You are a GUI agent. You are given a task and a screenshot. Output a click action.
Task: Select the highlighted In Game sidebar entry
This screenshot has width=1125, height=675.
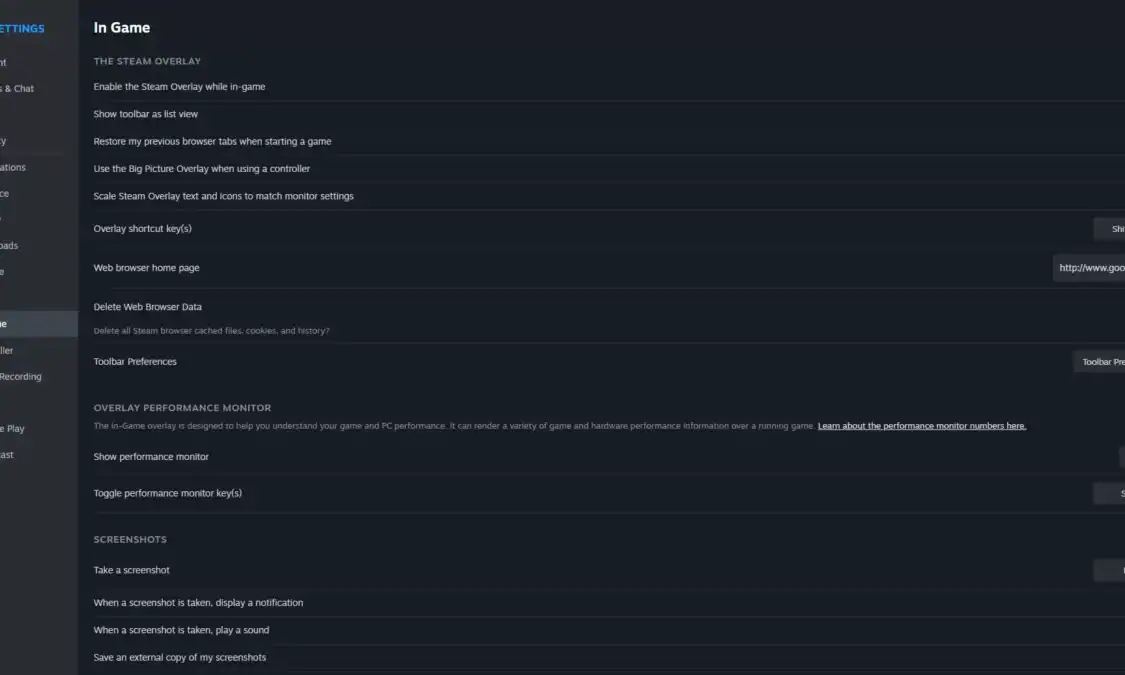tap(39, 324)
